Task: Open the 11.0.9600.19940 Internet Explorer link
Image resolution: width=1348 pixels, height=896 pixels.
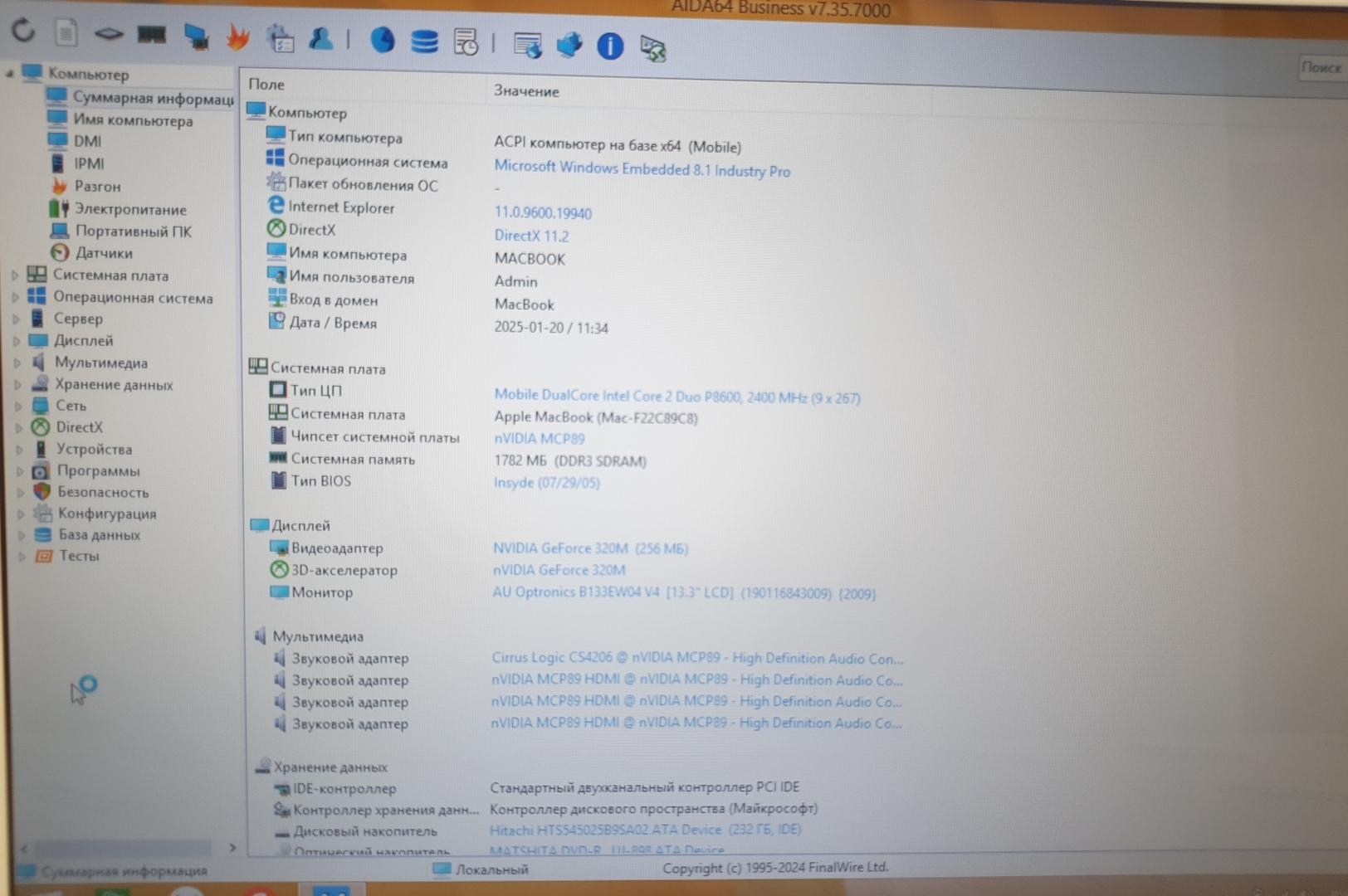Action: pyautogui.click(x=543, y=213)
